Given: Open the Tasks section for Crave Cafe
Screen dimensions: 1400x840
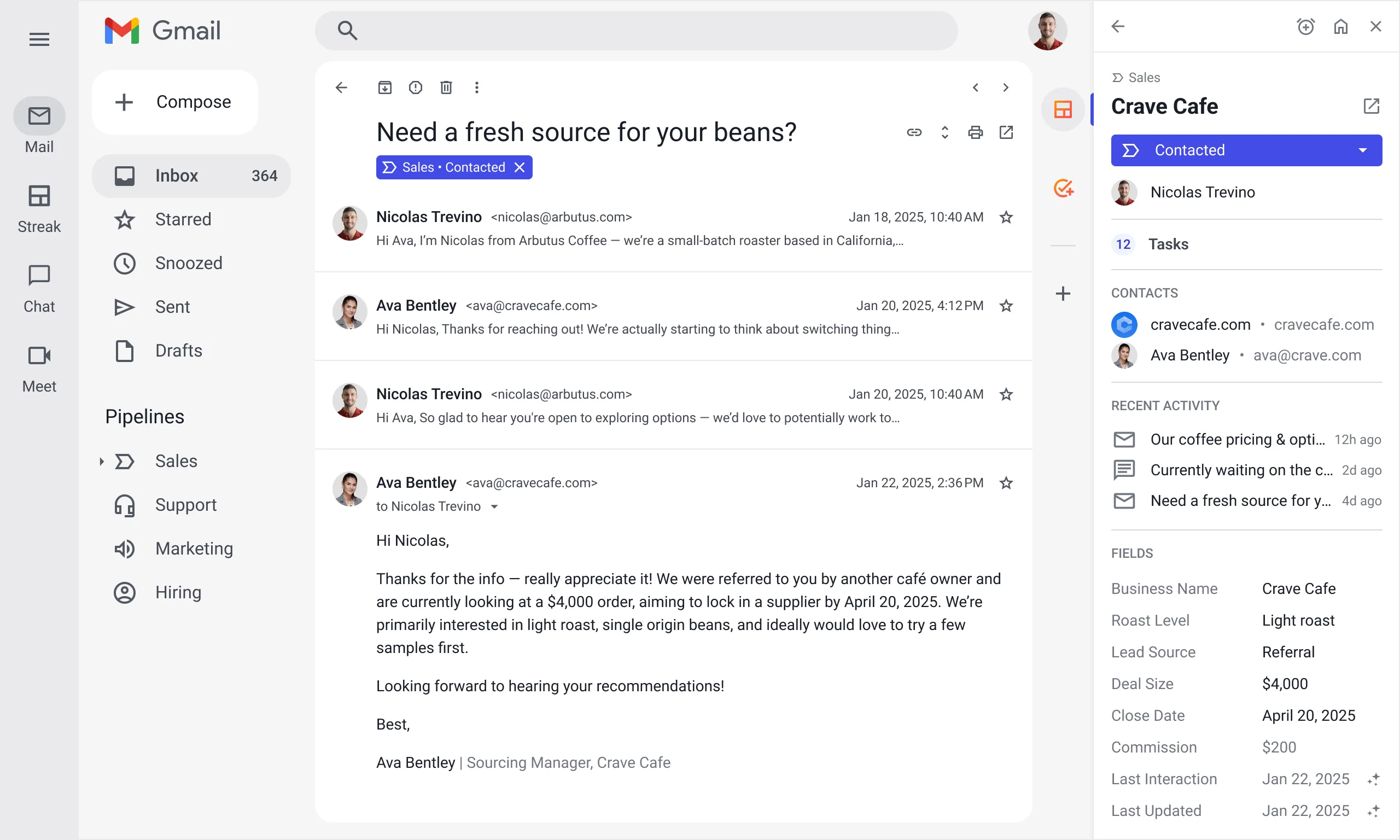Looking at the screenshot, I should tap(1168, 244).
